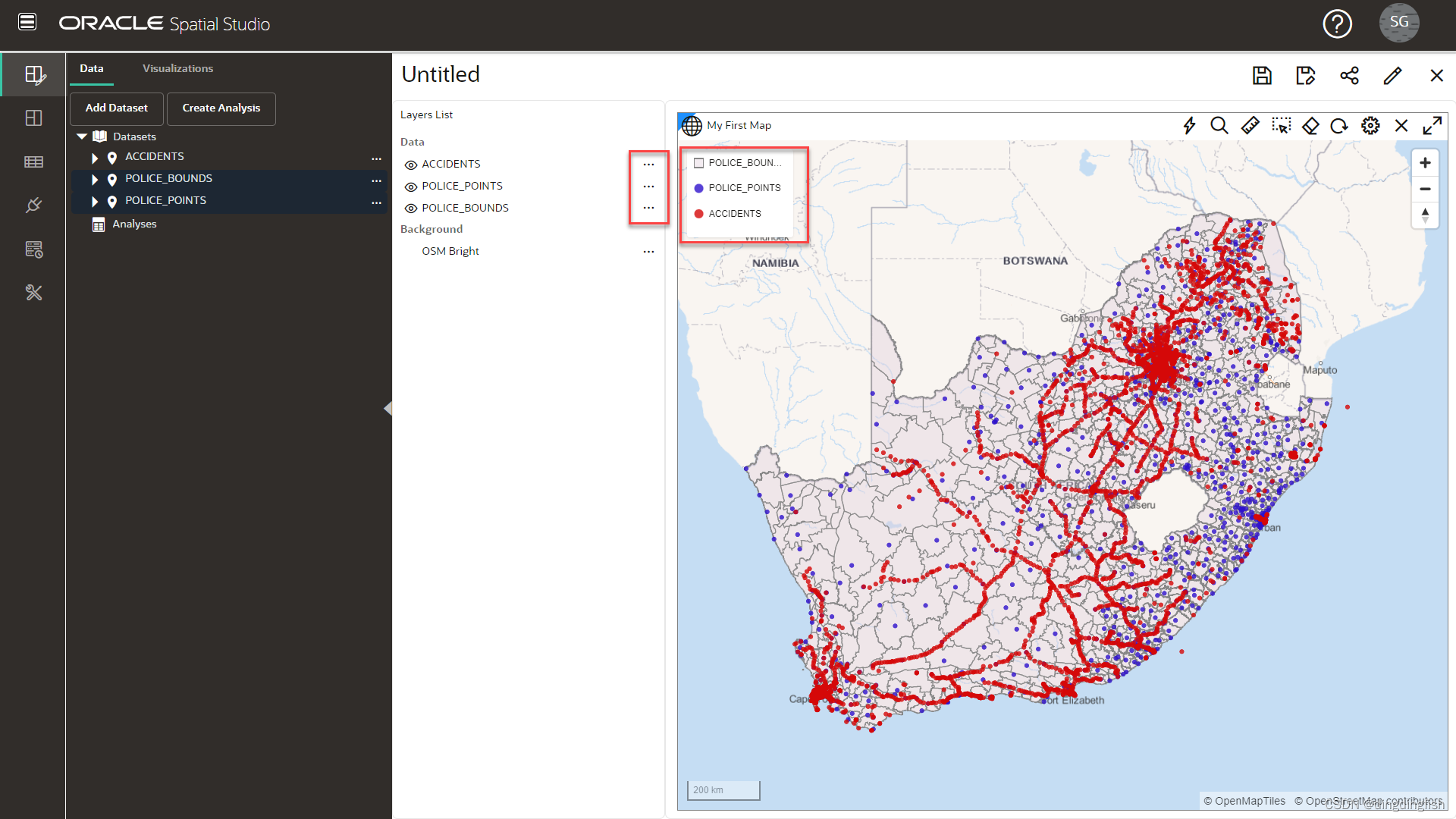Click the Create Analysis button
This screenshot has height=819, width=1456.
[x=221, y=108]
